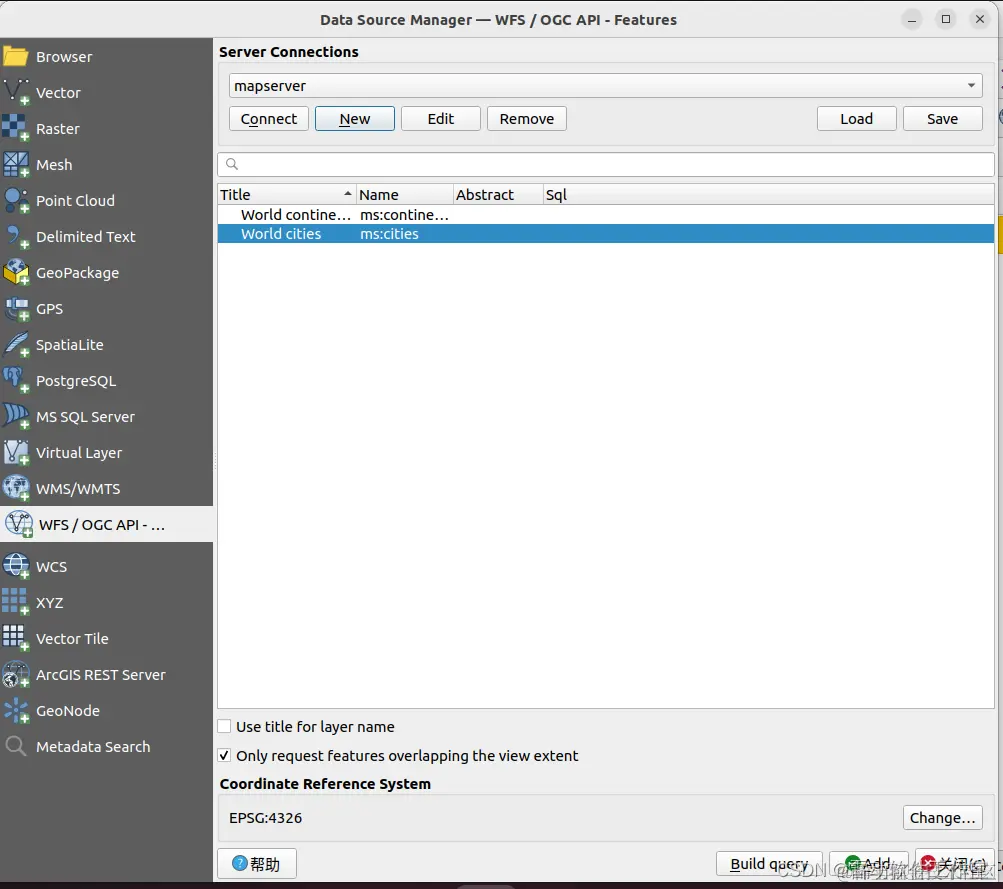Switch to the Raster tab label
The height and width of the screenshot is (889, 1003).
58,129
